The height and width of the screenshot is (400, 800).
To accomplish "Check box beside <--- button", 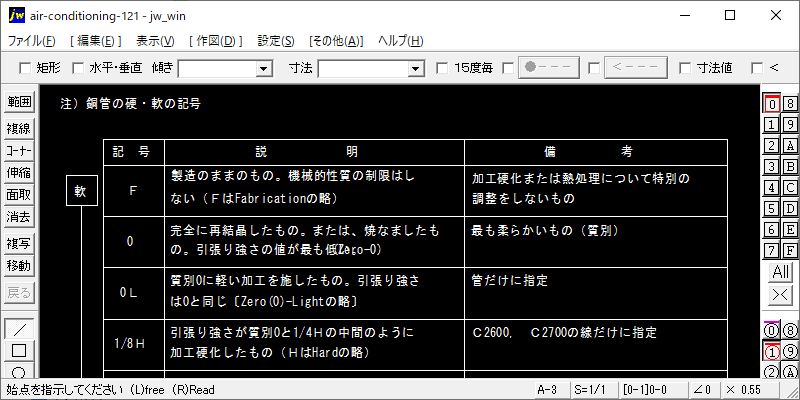I will [594, 68].
